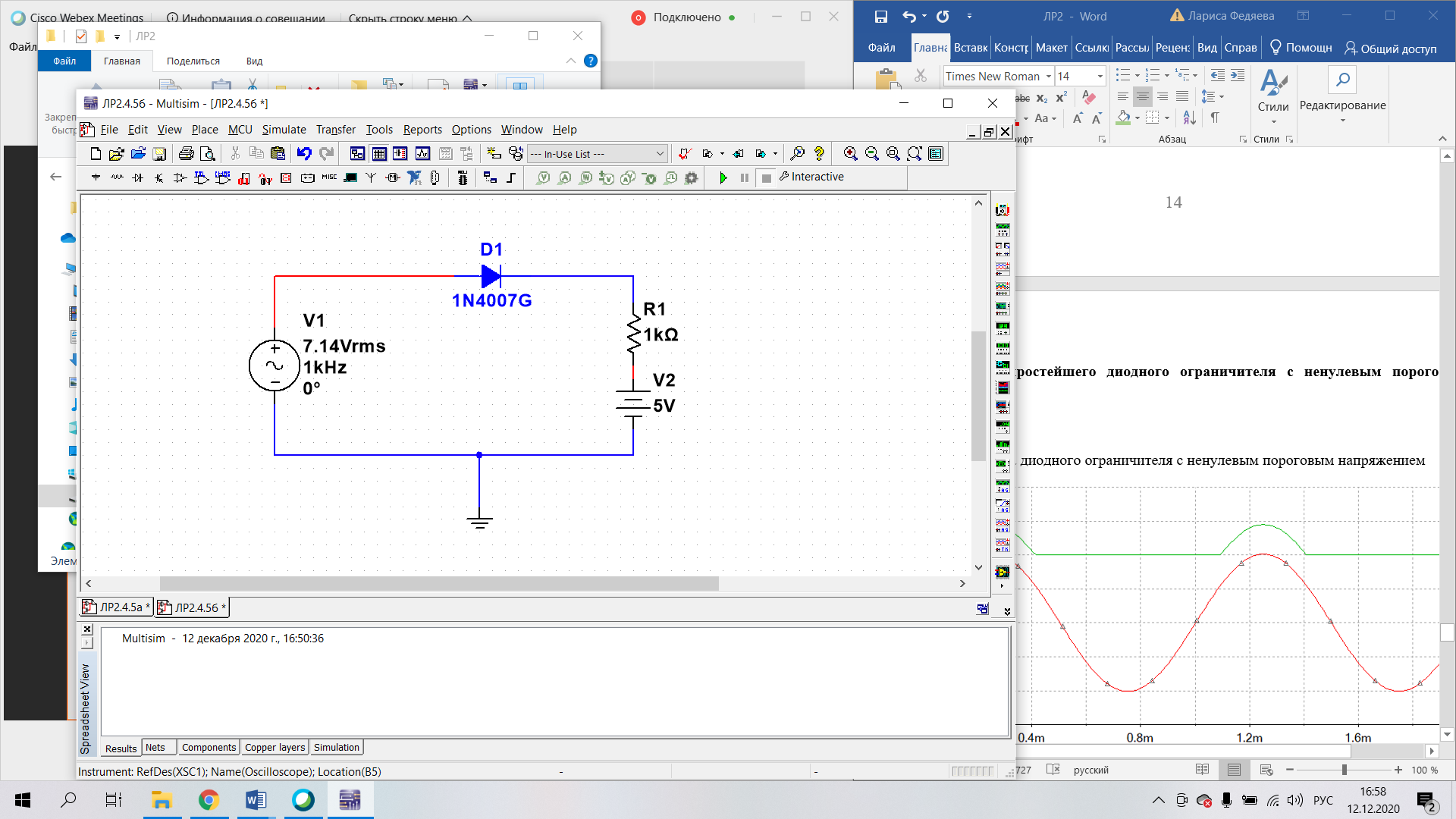This screenshot has height=819, width=1456.
Task: Collapse the Word ribbon chevron
Action: (1442, 139)
